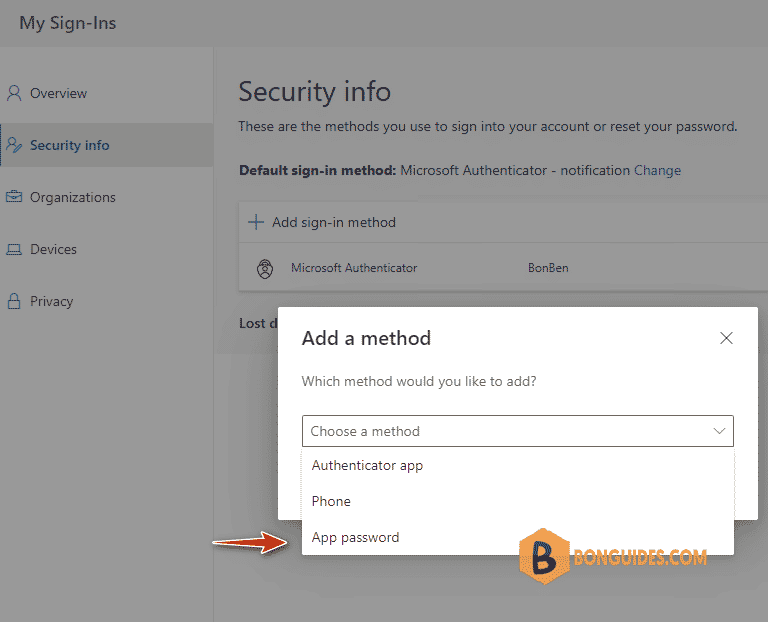Close the Add a method dialog

coord(726,338)
